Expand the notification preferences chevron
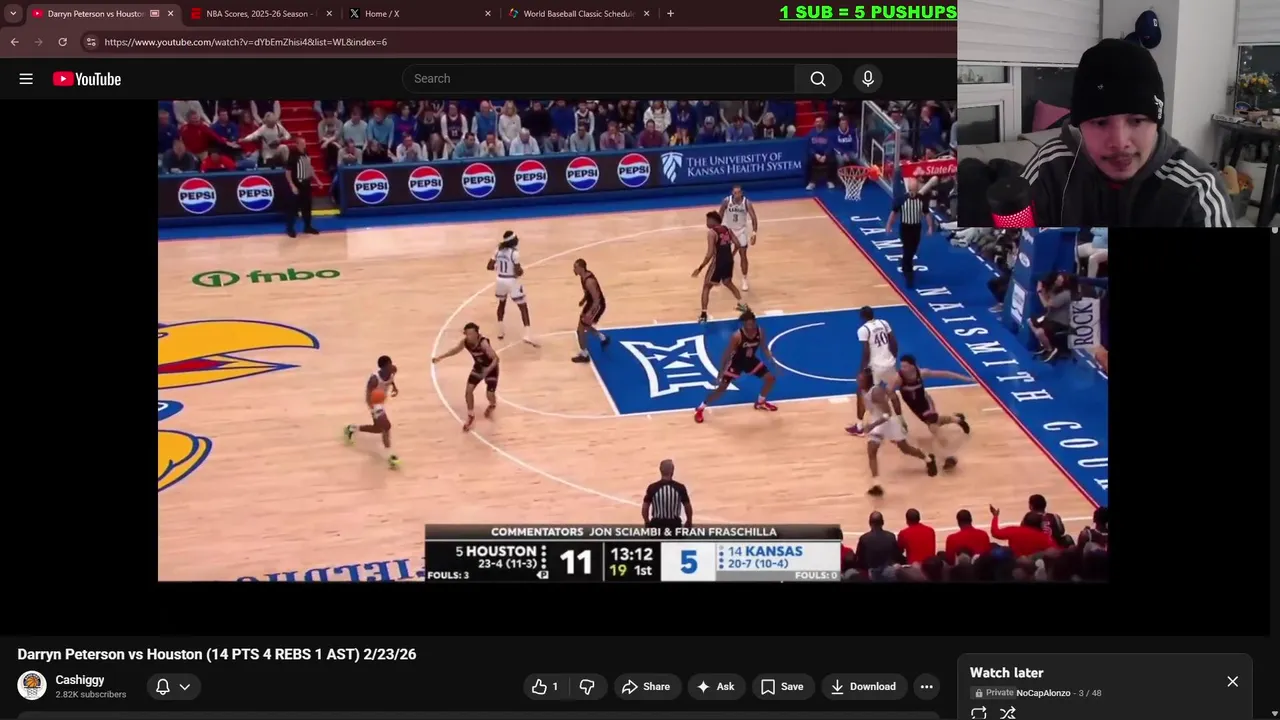 coord(185,687)
